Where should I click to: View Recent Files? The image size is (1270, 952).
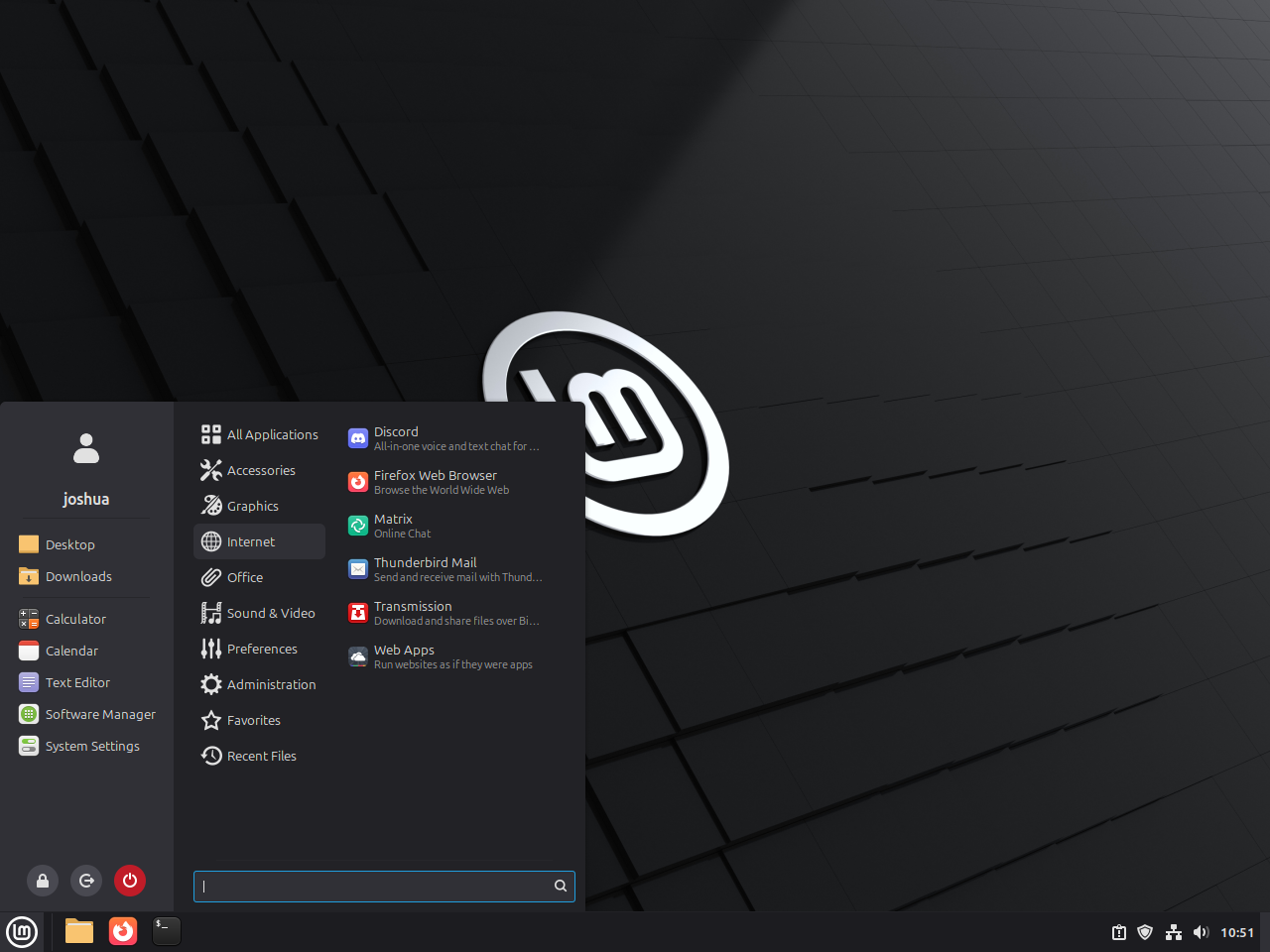pos(261,756)
